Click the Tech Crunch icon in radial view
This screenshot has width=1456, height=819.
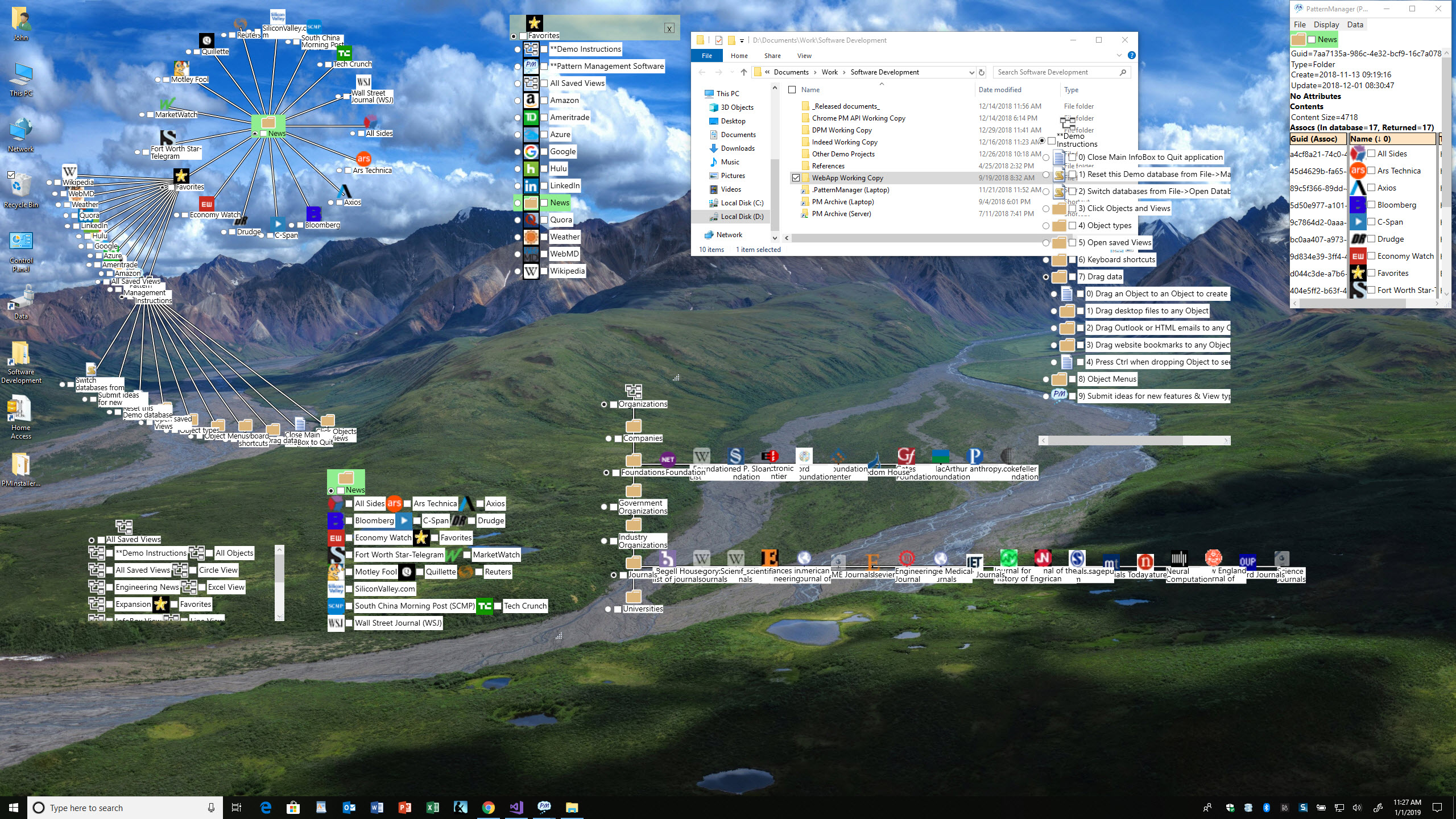tap(344, 53)
